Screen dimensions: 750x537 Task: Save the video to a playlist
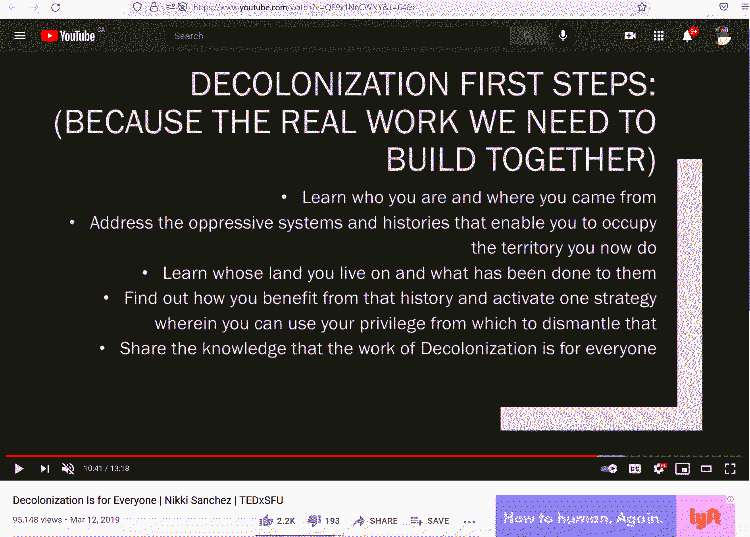tap(430, 521)
